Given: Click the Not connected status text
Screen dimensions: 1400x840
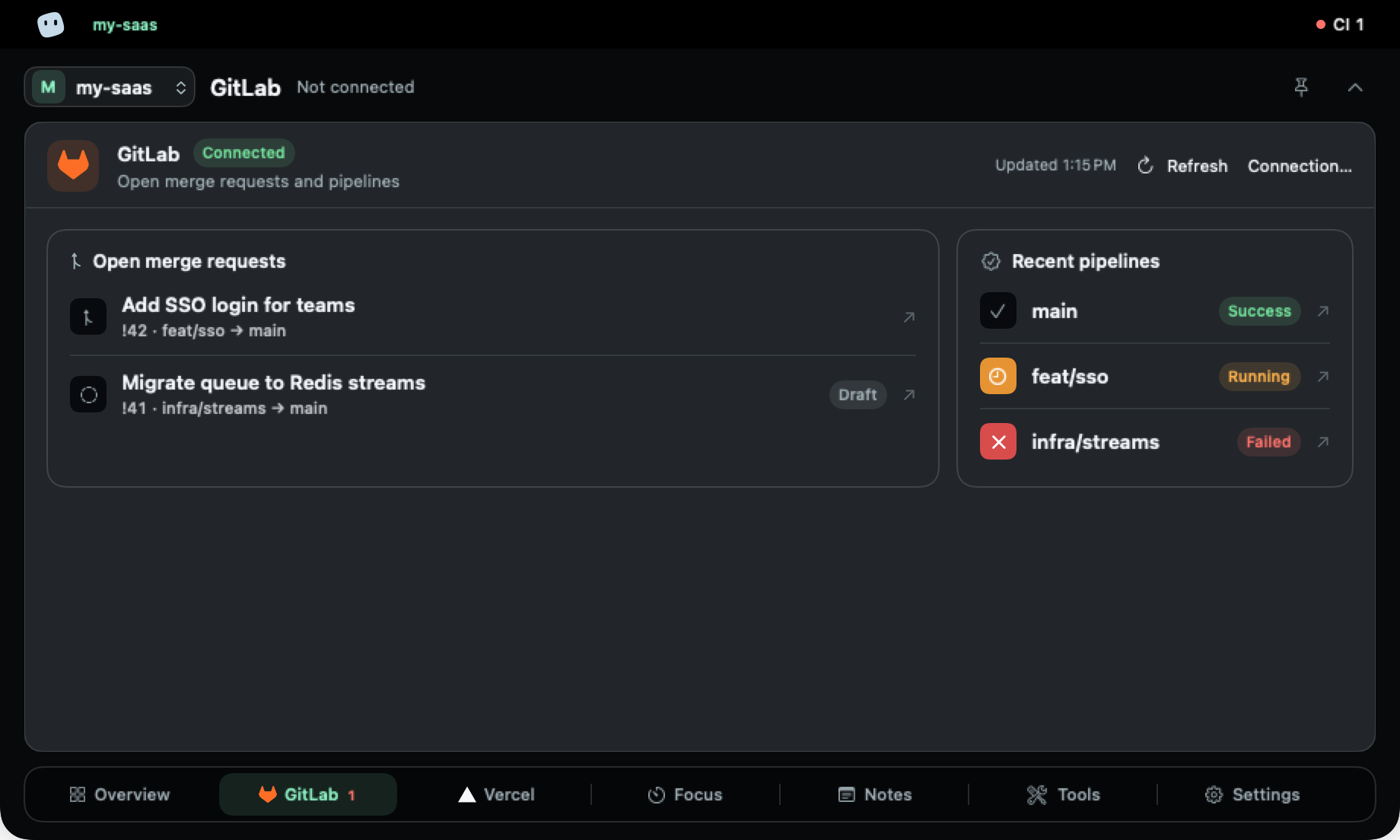Looking at the screenshot, I should 355,87.
